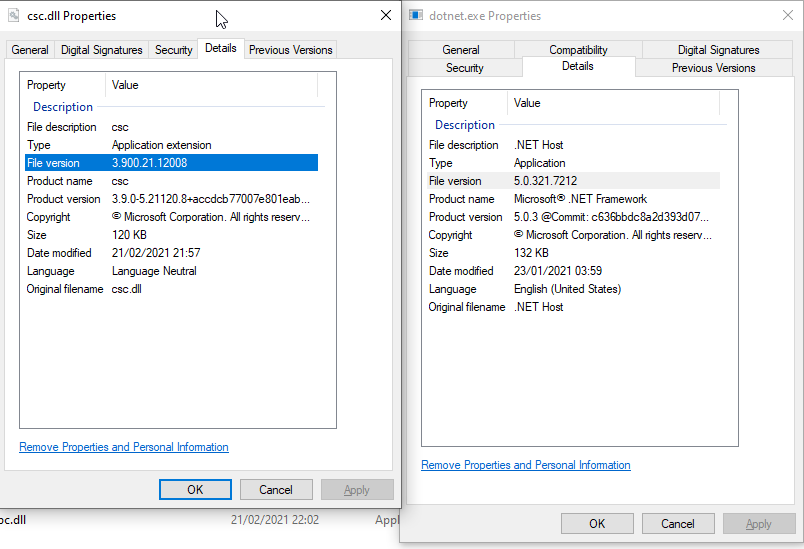804x549 pixels.
Task: Open Digital Signatures tab in dotnet.exe Properties
Action: click(718, 50)
